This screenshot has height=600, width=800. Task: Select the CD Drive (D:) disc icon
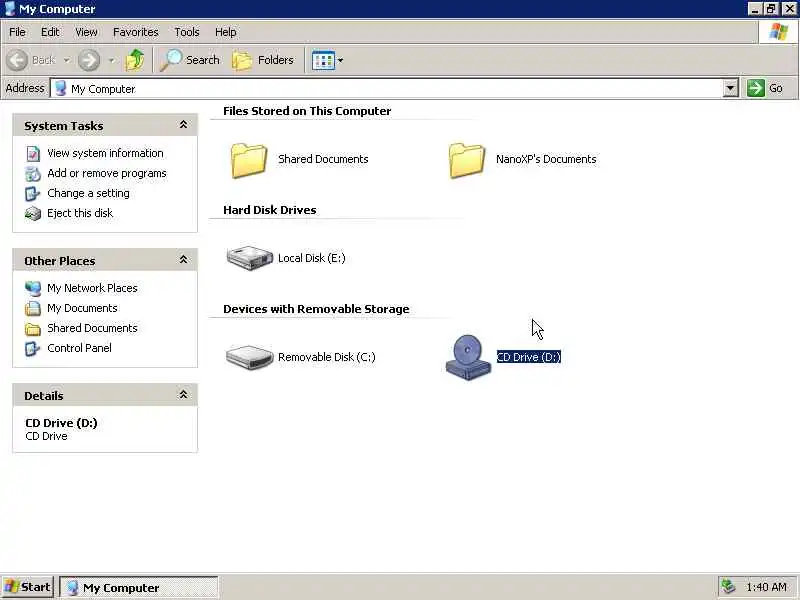[x=468, y=357]
